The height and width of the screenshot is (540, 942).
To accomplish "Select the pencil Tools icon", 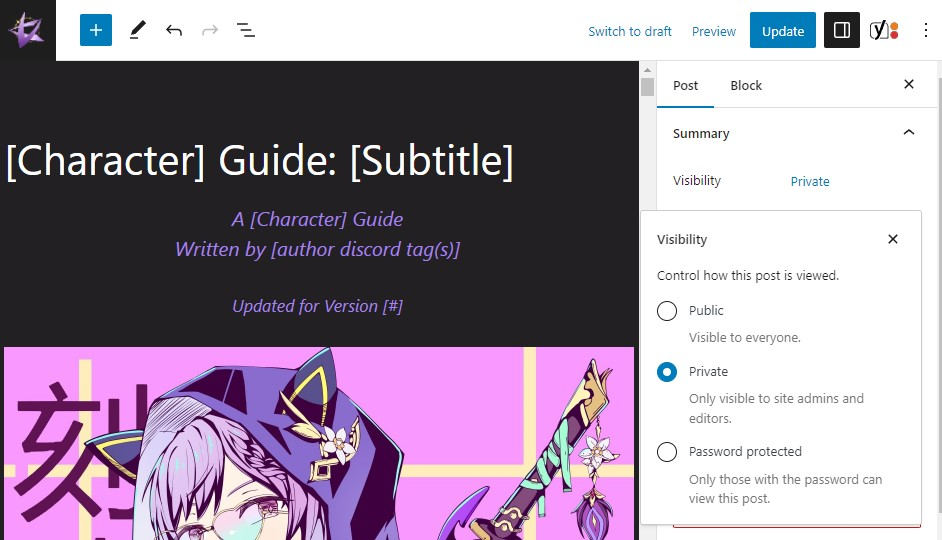I will coord(137,30).
